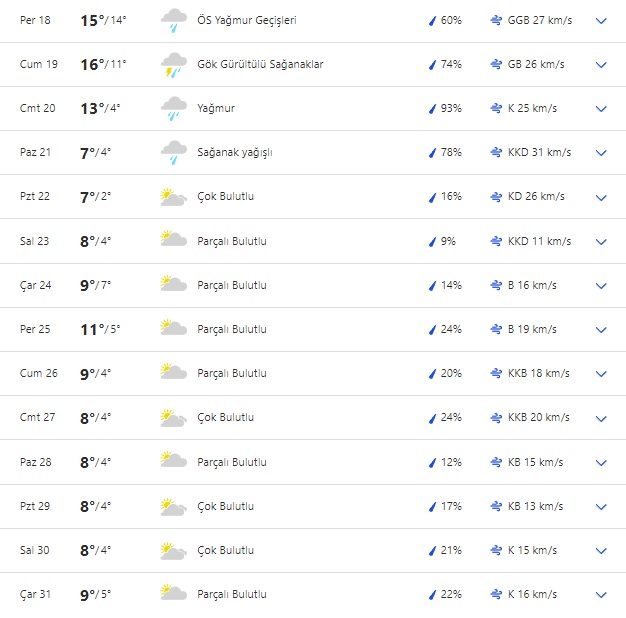Expand the Per 18 forecast details
Viewport: 626px width, 618px height.
click(601, 20)
